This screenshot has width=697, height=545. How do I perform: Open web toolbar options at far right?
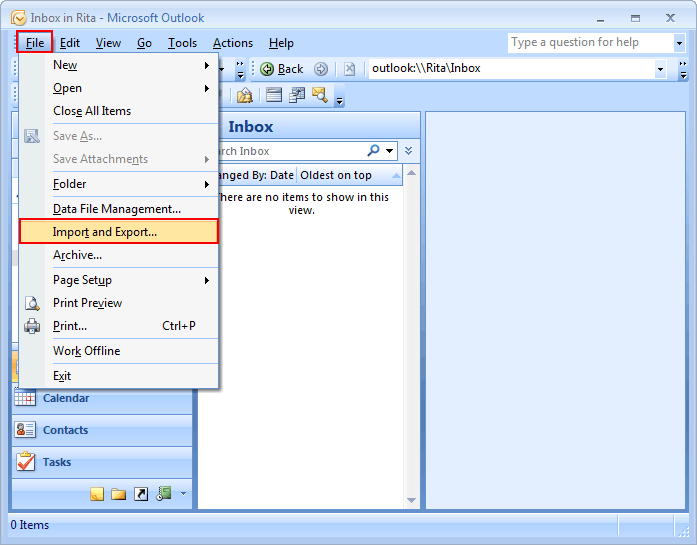[x=683, y=70]
